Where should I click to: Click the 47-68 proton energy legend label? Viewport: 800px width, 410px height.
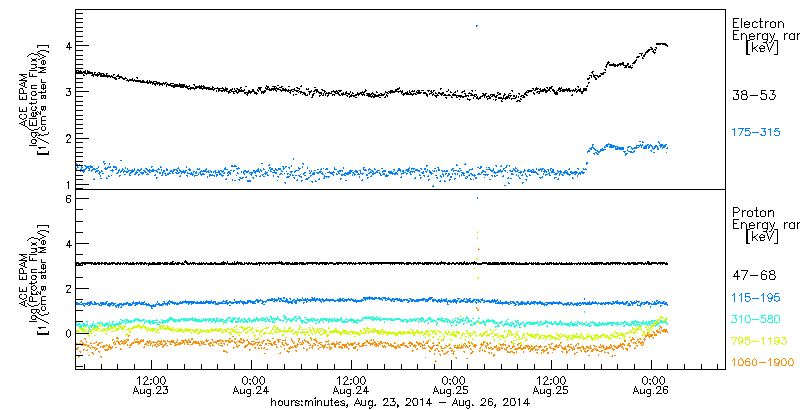pos(754,276)
